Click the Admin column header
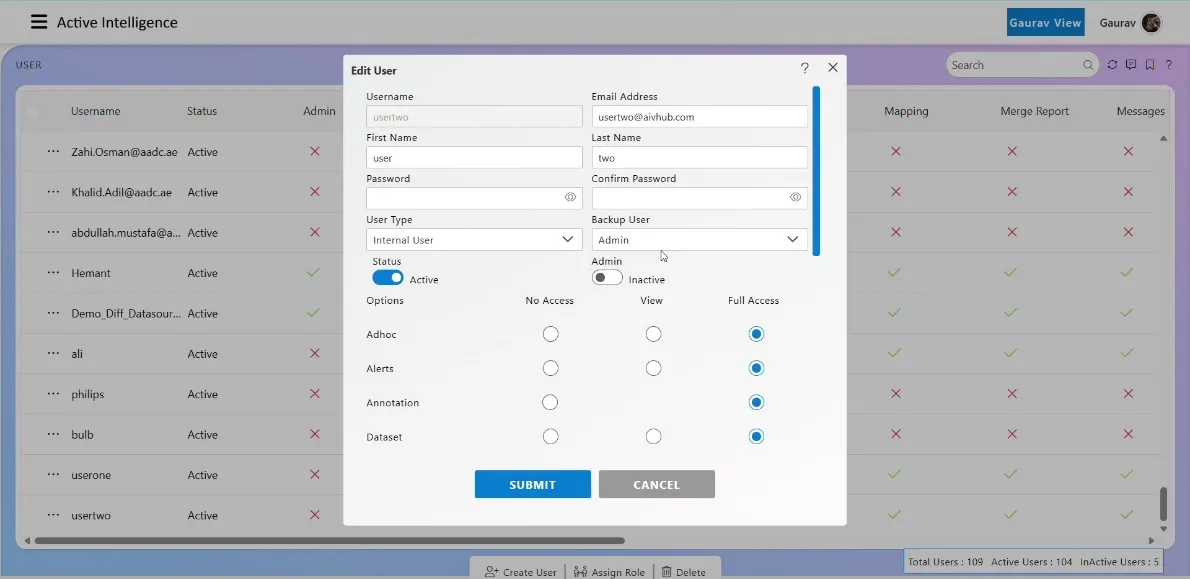Viewport: 1190px width, 579px height. point(319,111)
